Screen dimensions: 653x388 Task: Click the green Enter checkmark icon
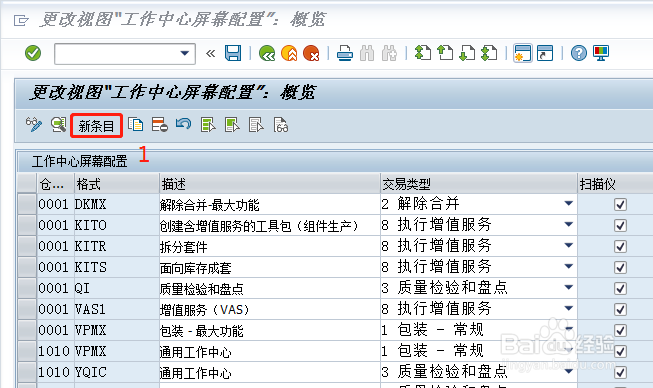pos(33,53)
